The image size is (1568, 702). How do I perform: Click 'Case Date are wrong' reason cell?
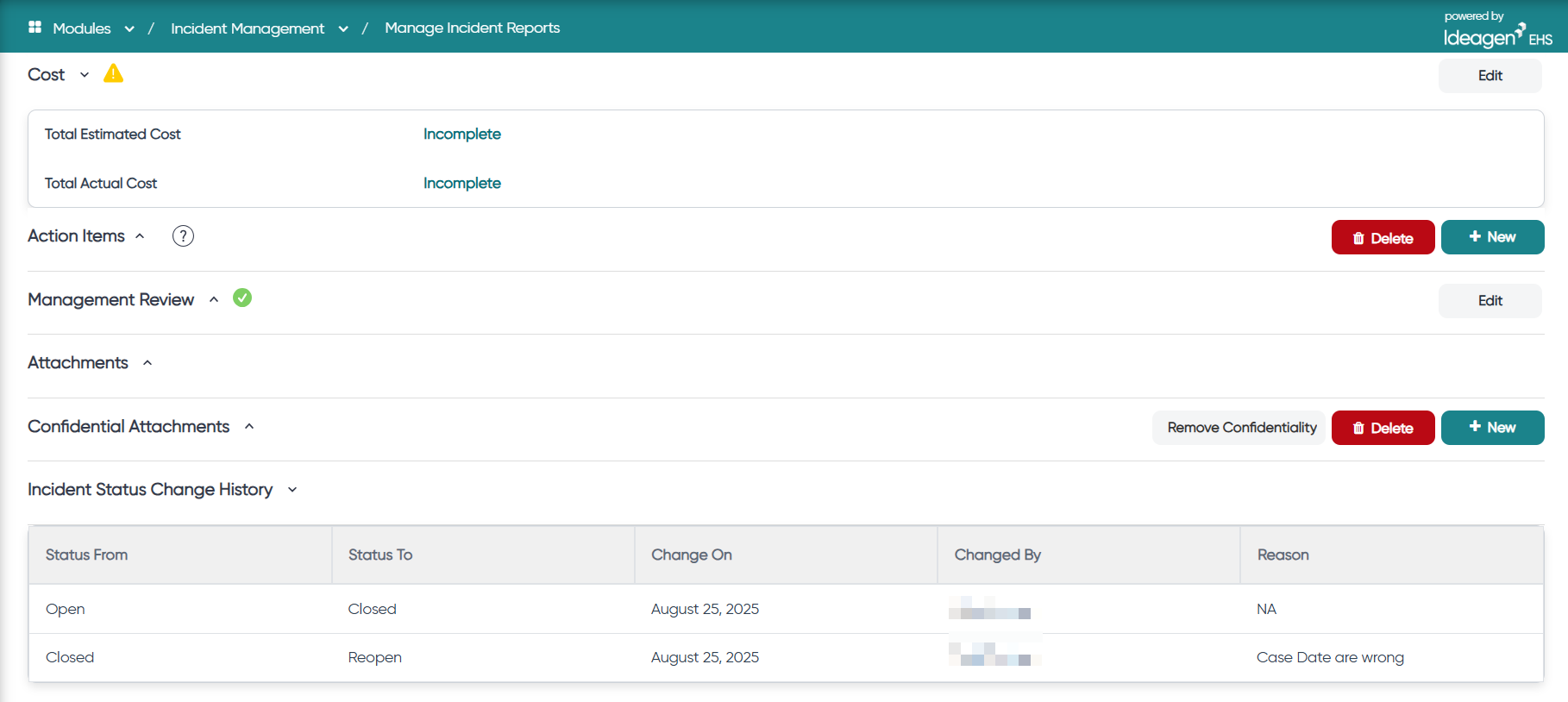(x=1330, y=657)
